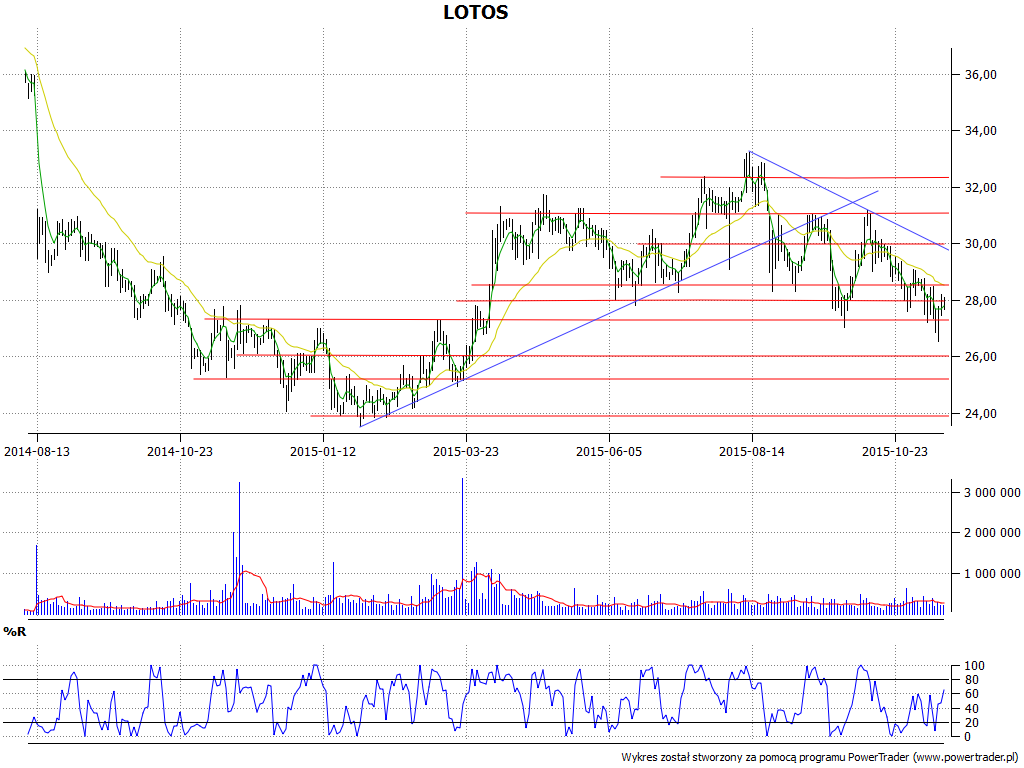Select the 2015-01-12 date label
Image resolution: width=1024 pixels, height=768 pixels.
pos(323,451)
